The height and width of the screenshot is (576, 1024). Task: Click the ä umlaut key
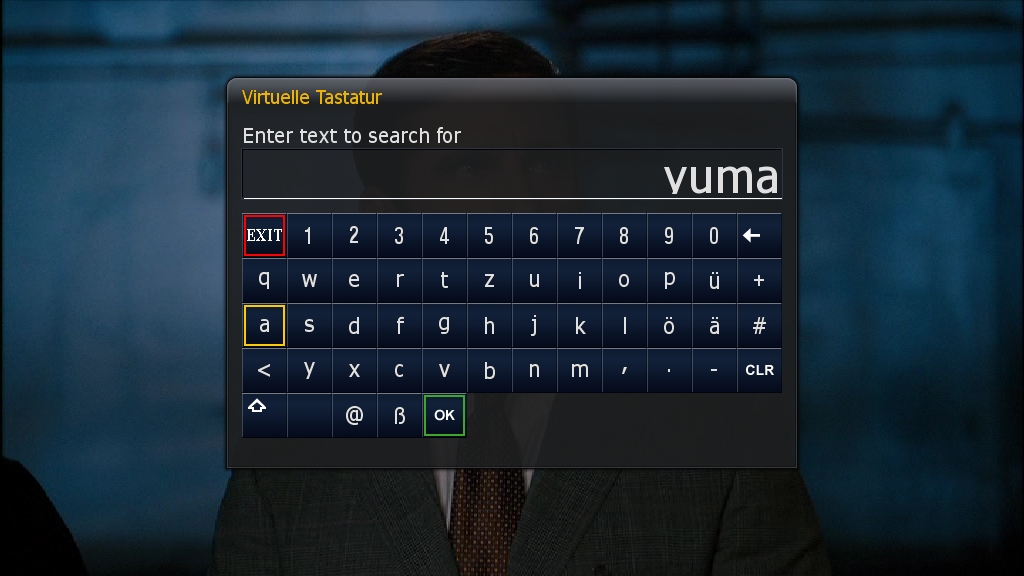click(714, 325)
